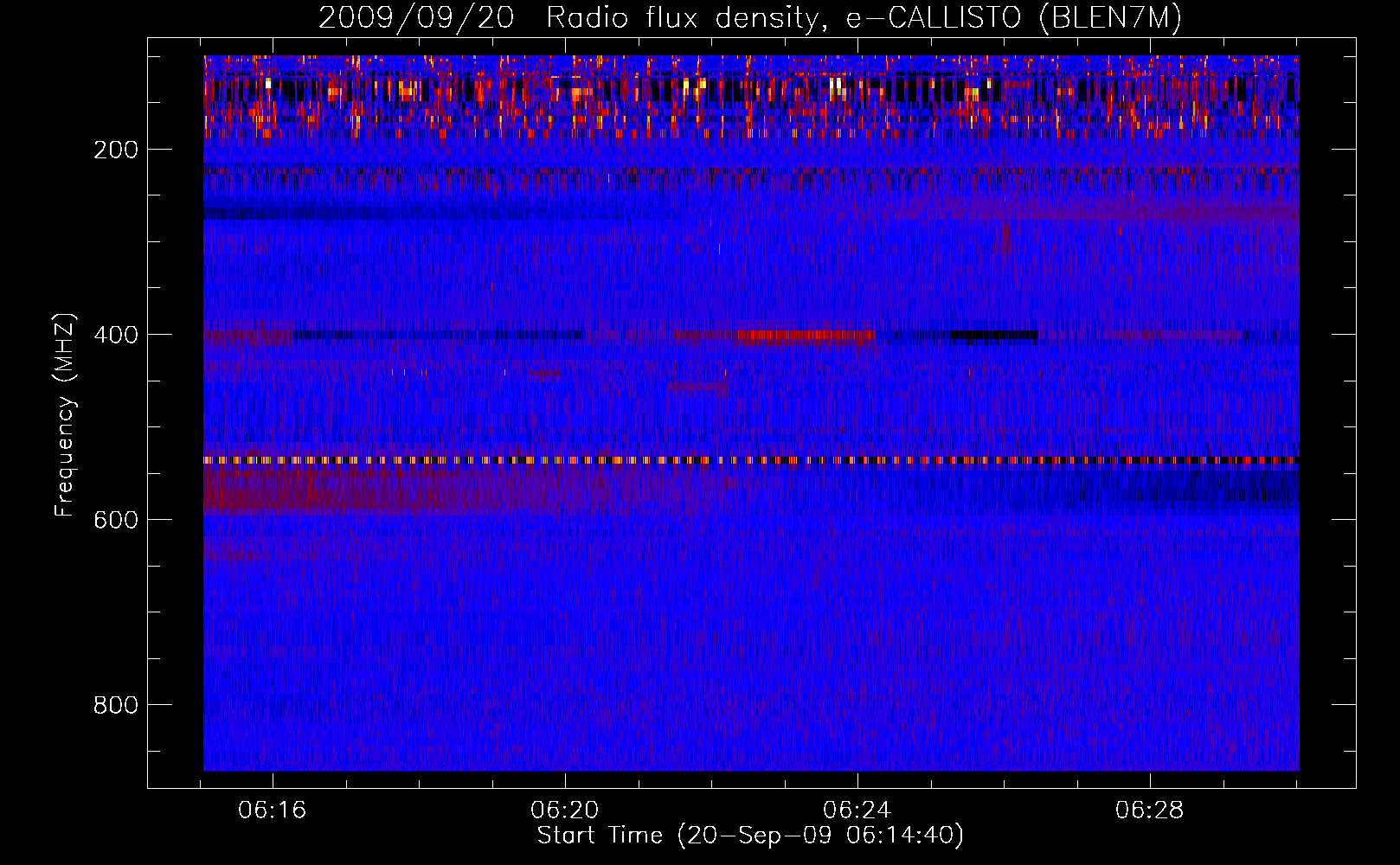
Task: Click the 06:24 time tick label
Action: 857,811
